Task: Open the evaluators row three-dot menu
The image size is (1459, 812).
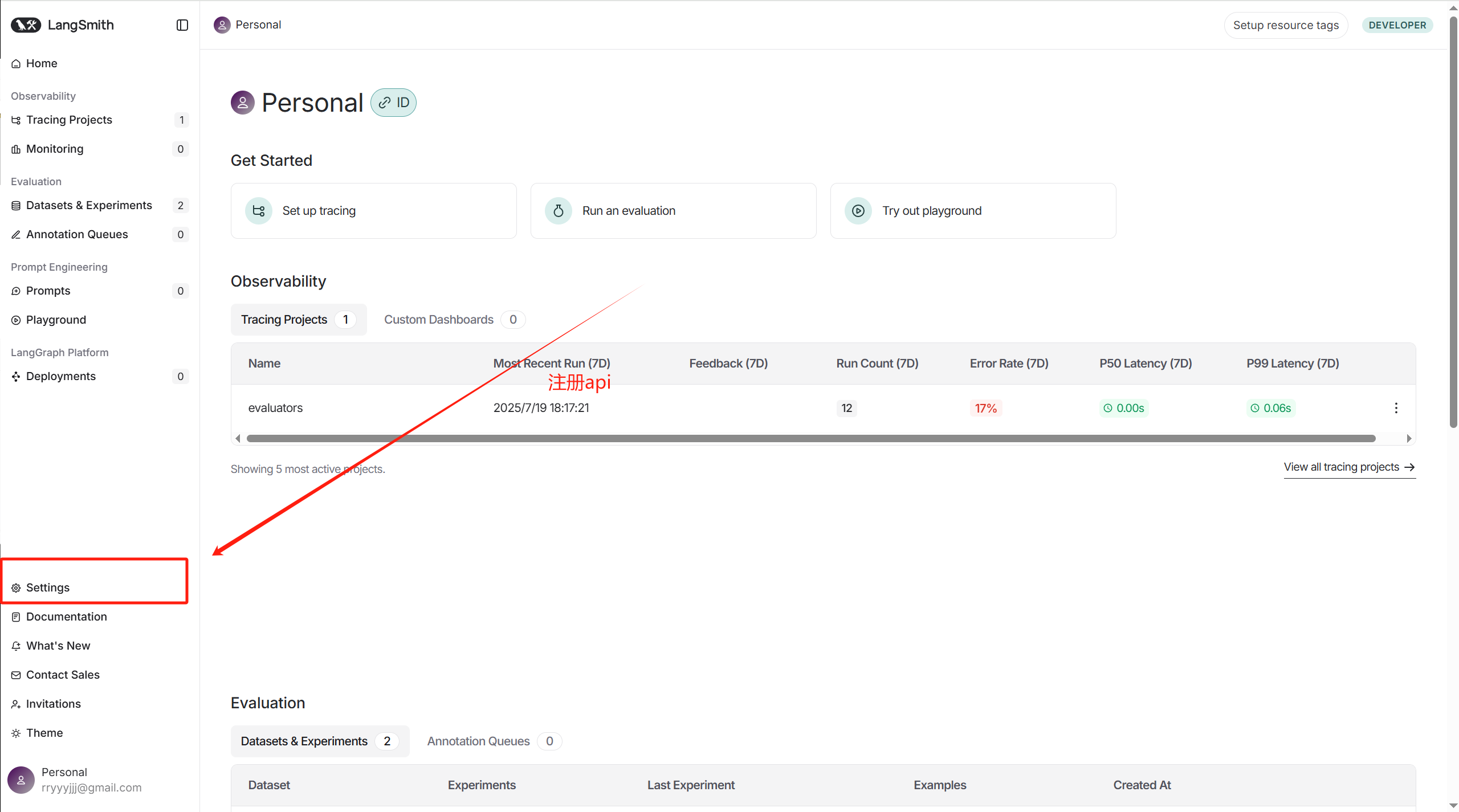Action: tap(1396, 408)
